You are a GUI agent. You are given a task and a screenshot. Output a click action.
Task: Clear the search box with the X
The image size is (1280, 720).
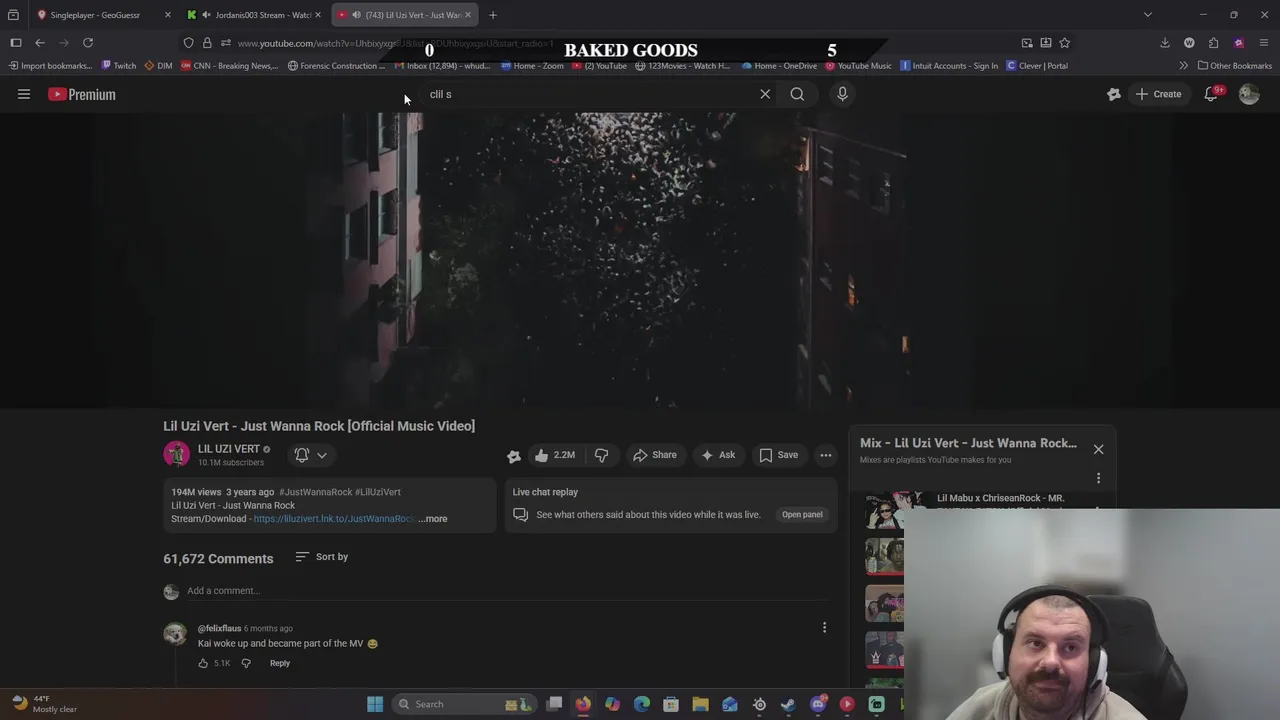765,94
